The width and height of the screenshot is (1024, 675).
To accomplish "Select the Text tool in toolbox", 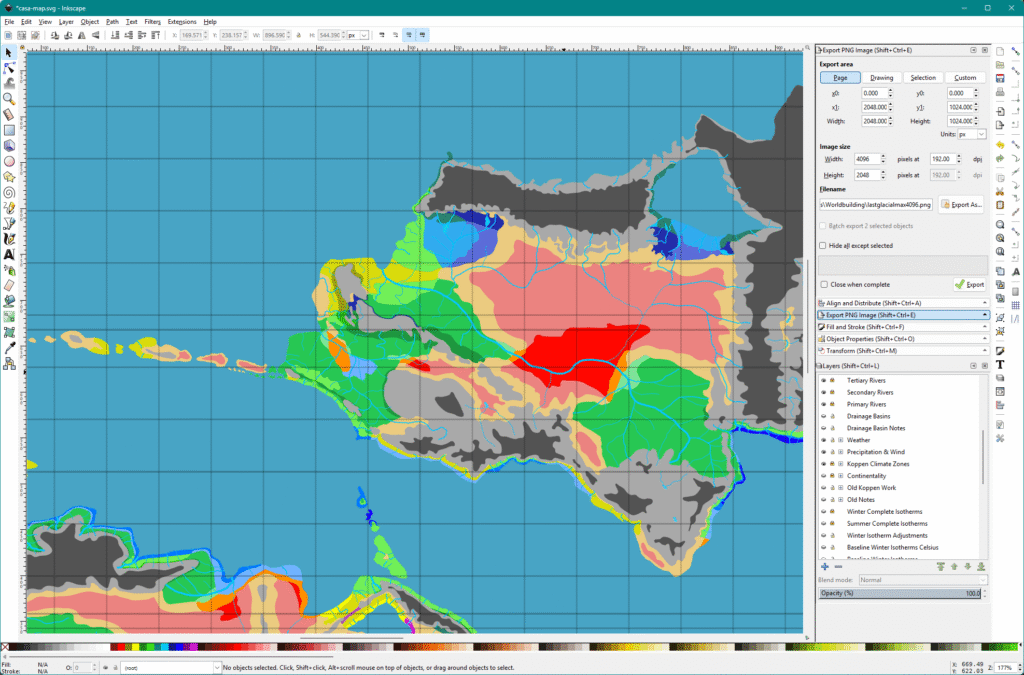I will (x=9, y=255).
